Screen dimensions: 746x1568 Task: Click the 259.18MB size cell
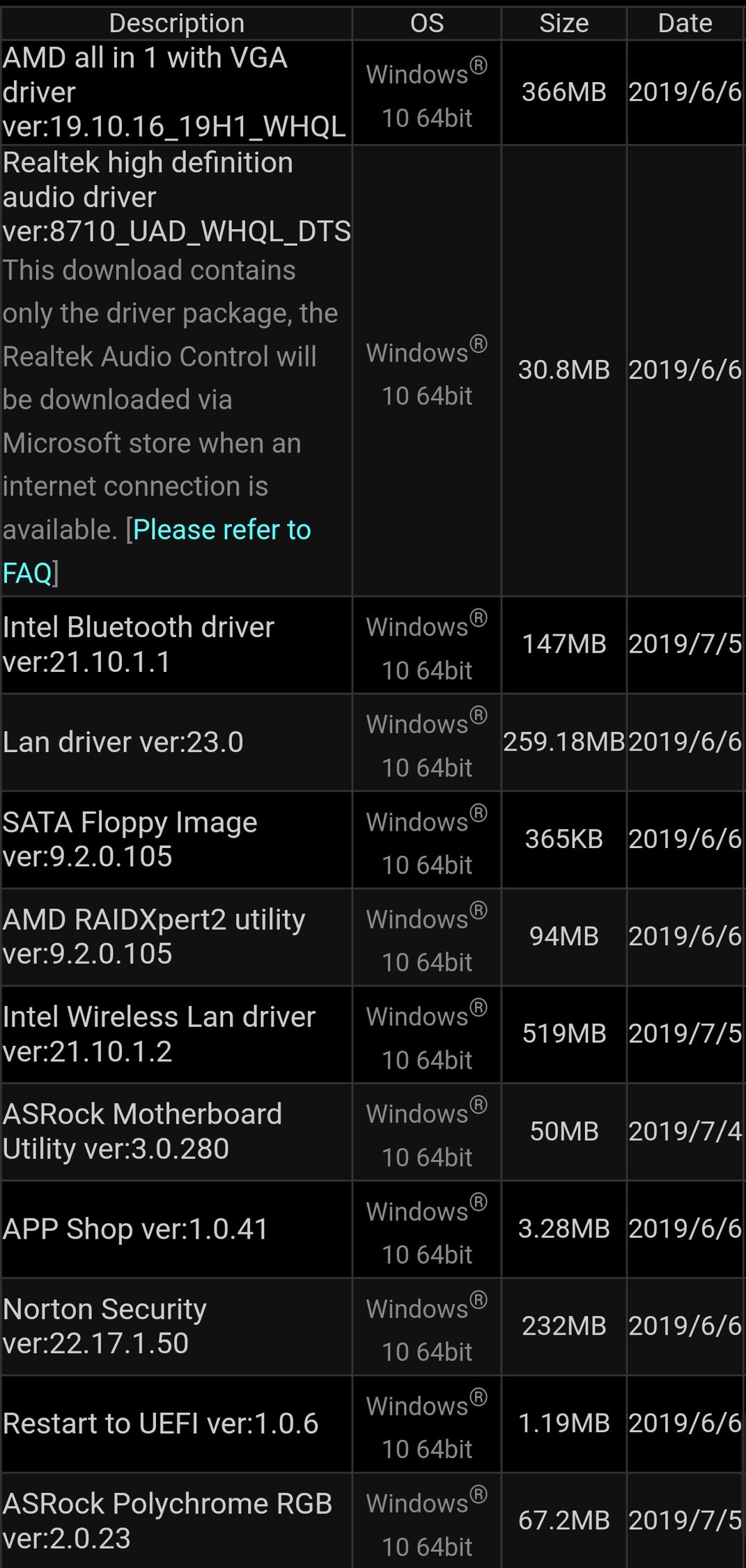pyautogui.click(x=564, y=742)
